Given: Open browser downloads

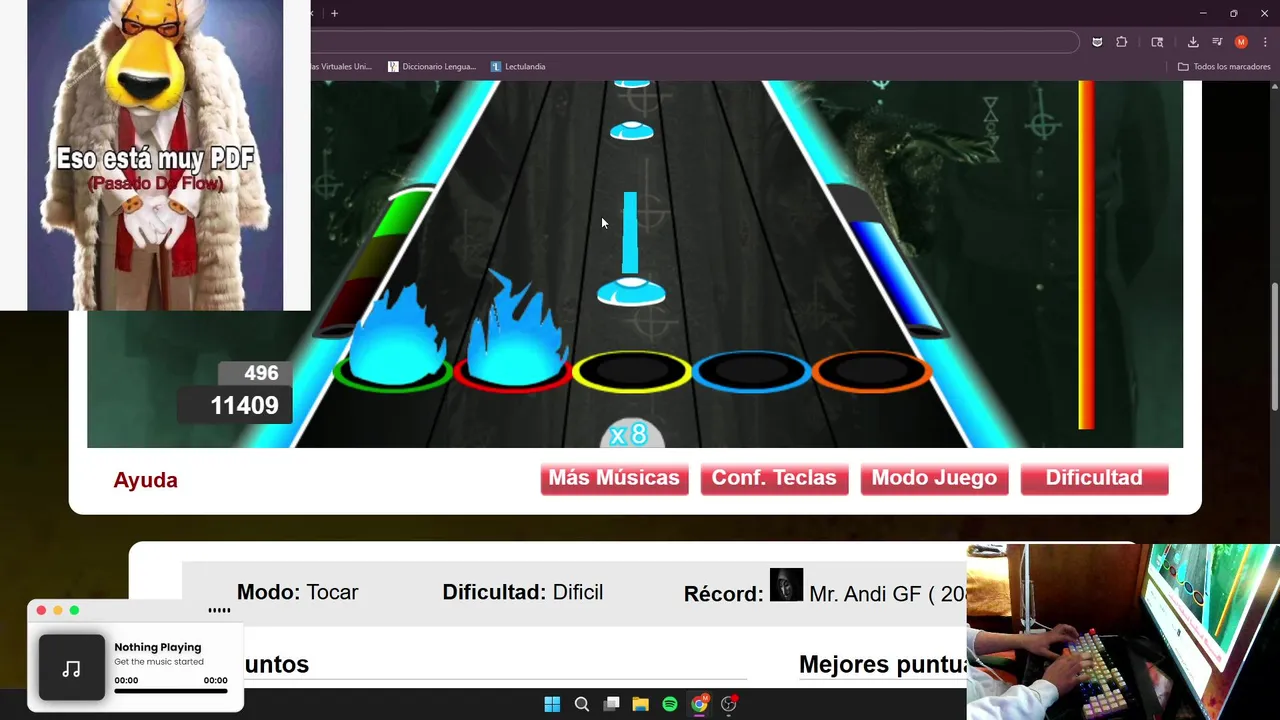Looking at the screenshot, I should pyautogui.click(x=1193, y=42).
